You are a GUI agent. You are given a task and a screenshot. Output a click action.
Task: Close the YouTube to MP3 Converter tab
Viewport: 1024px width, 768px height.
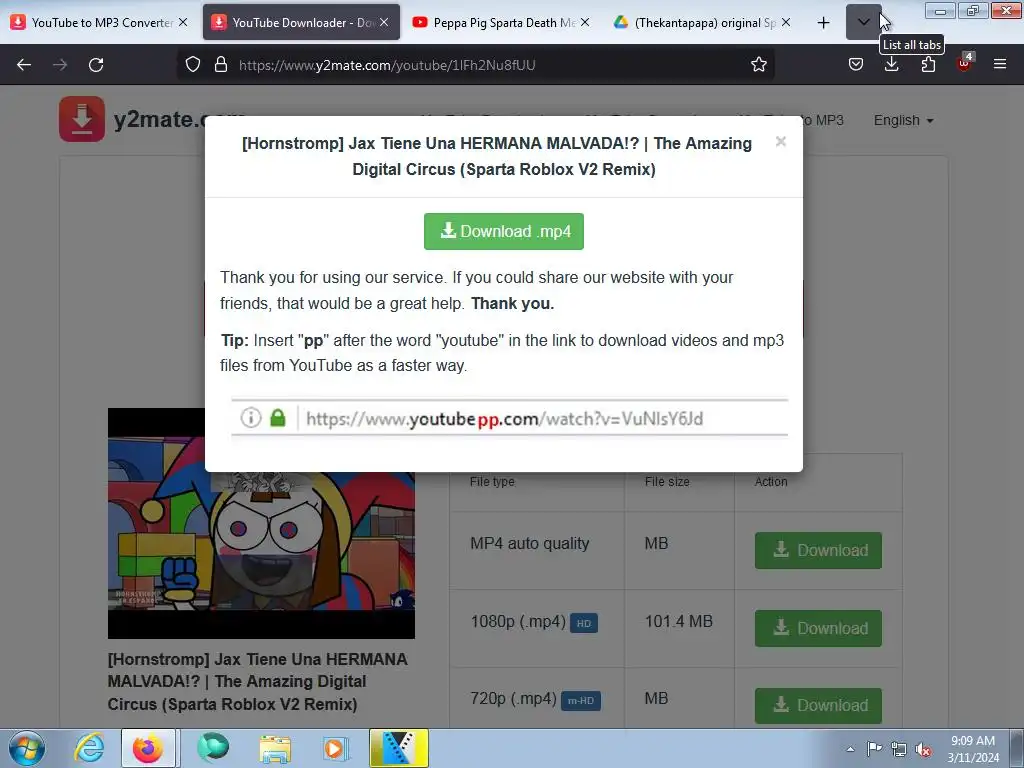[184, 23]
